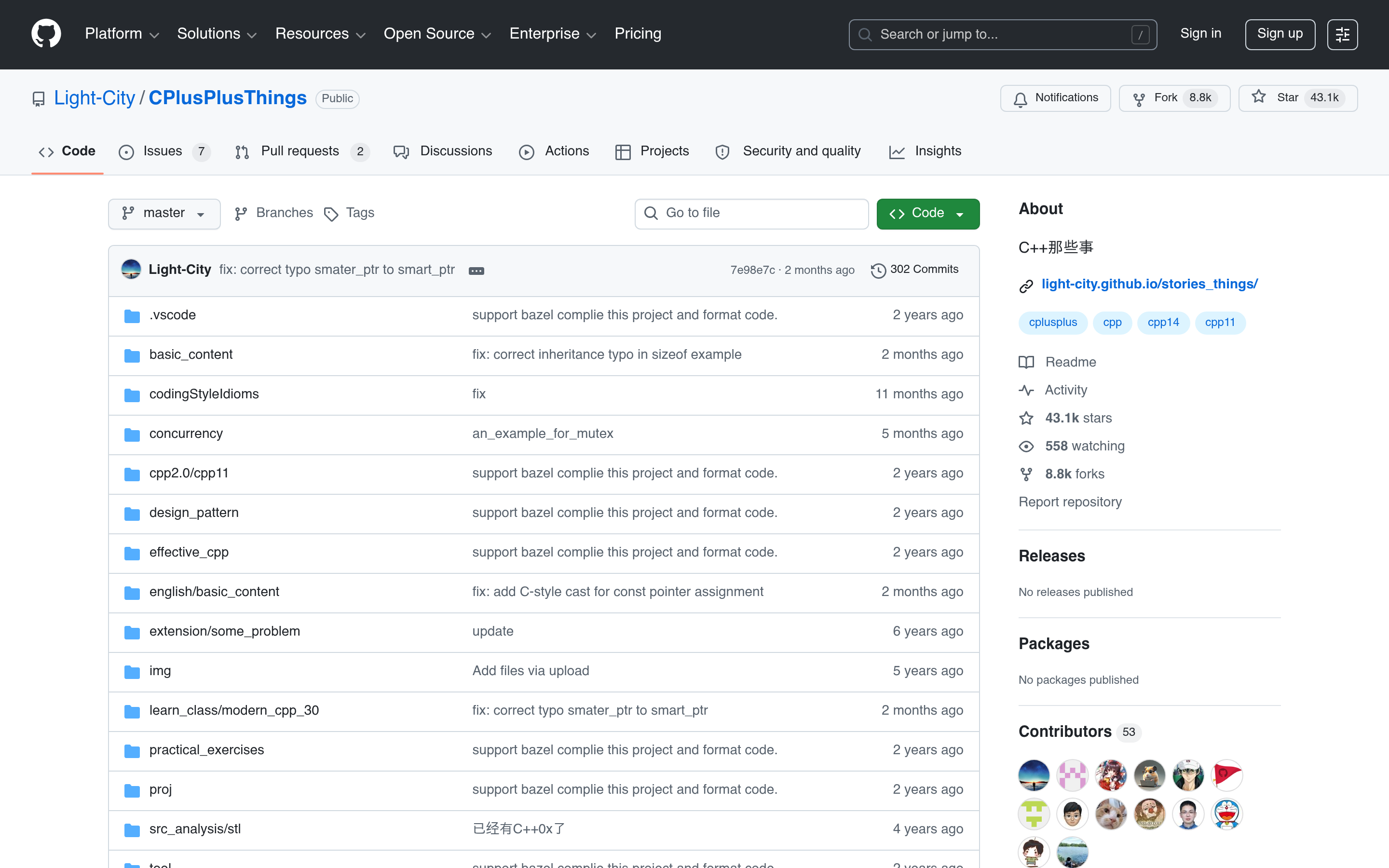Open the design_pattern folder
The image size is (1389, 868).
(x=193, y=513)
